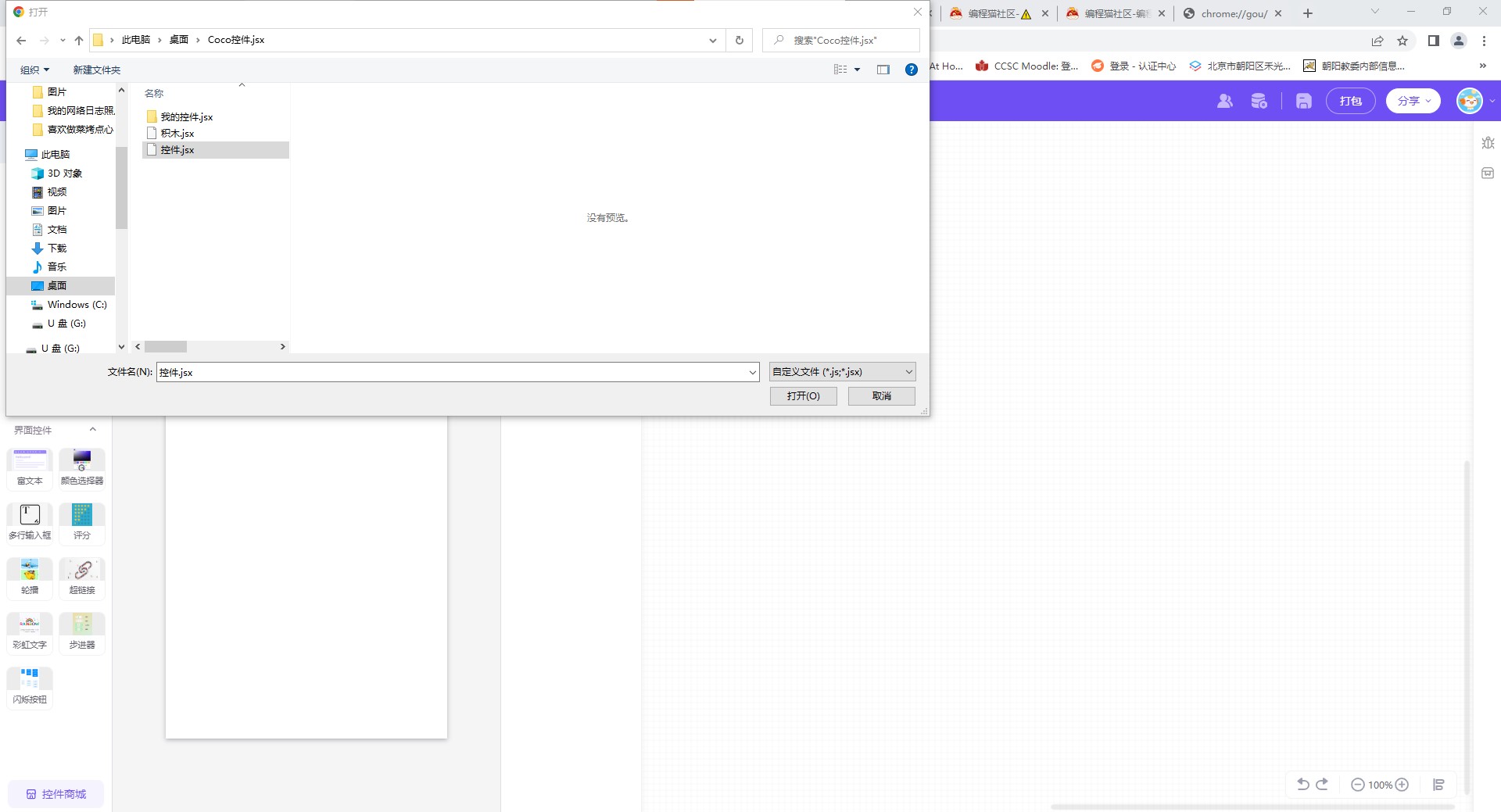Open the view mode options dropdown arrow
The width and height of the screenshot is (1501, 812).
pyautogui.click(x=858, y=70)
